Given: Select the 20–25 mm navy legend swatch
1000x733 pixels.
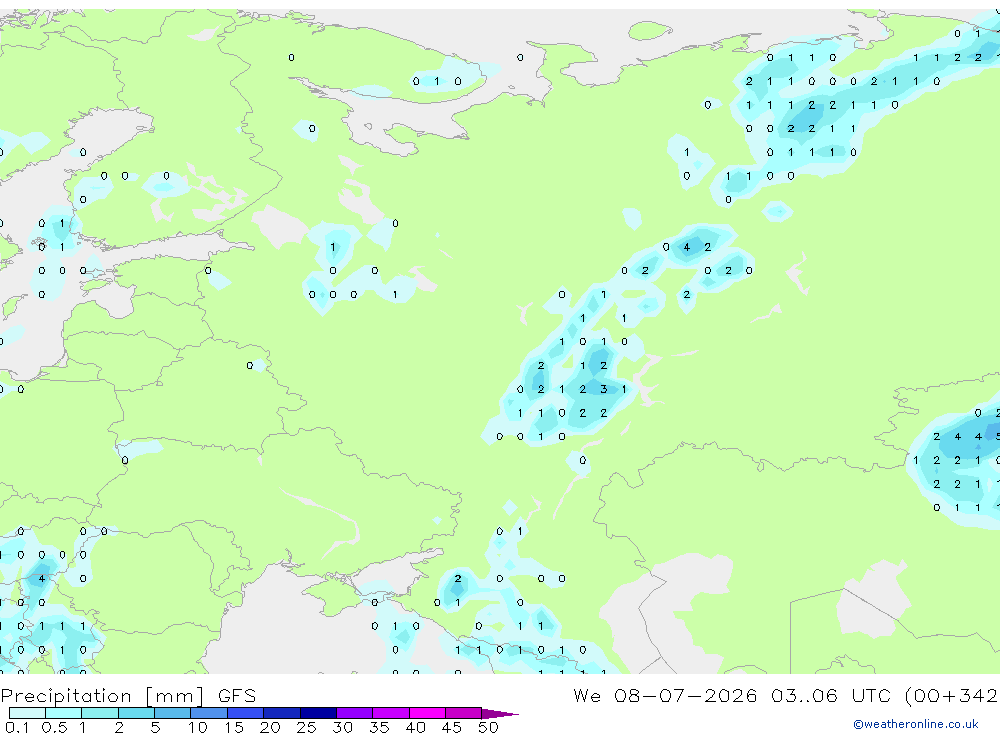Looking at the screenshot, I should 281,713.
